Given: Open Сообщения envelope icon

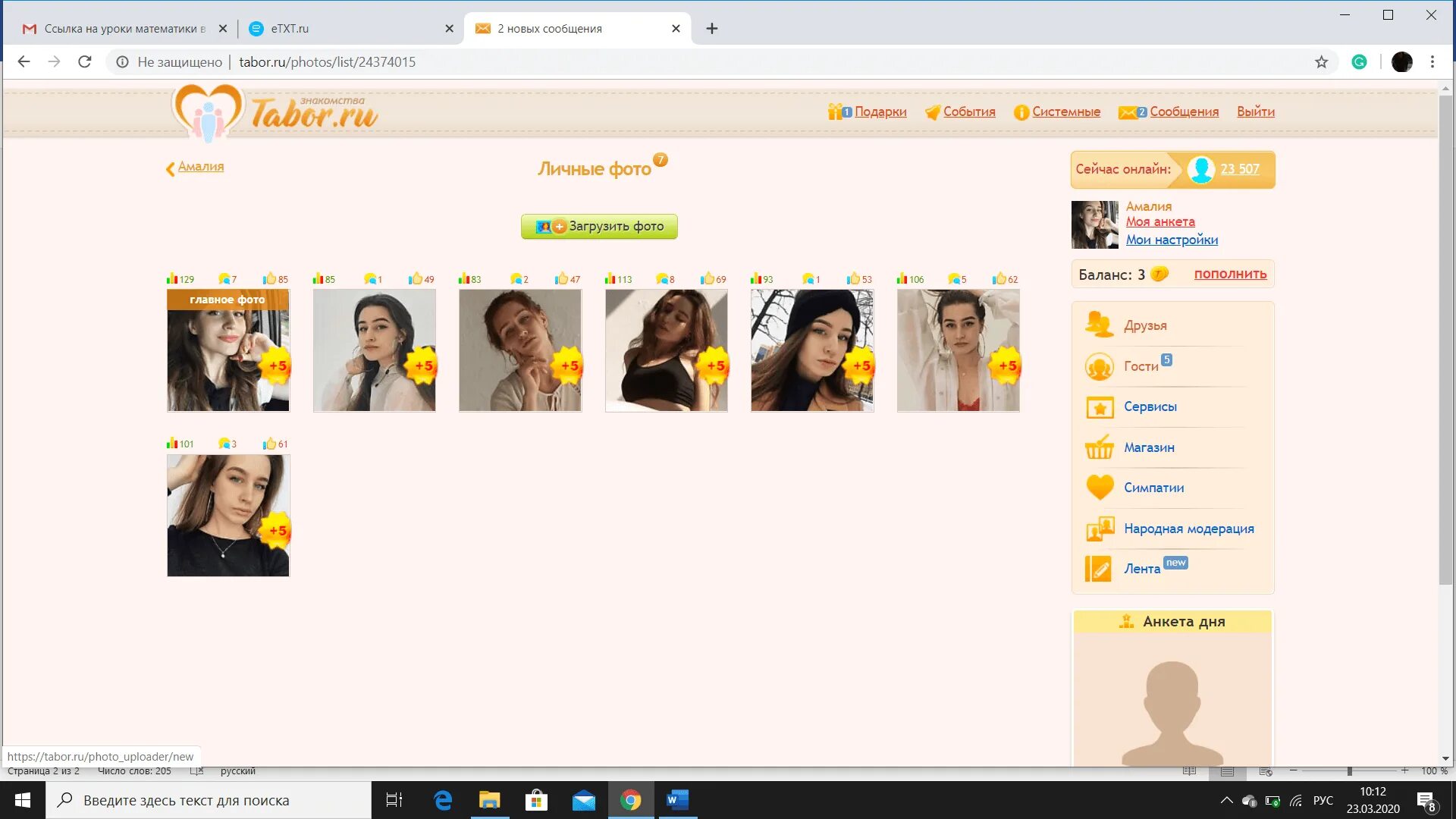Looking at the screenshot, I should pos(1128,112).
